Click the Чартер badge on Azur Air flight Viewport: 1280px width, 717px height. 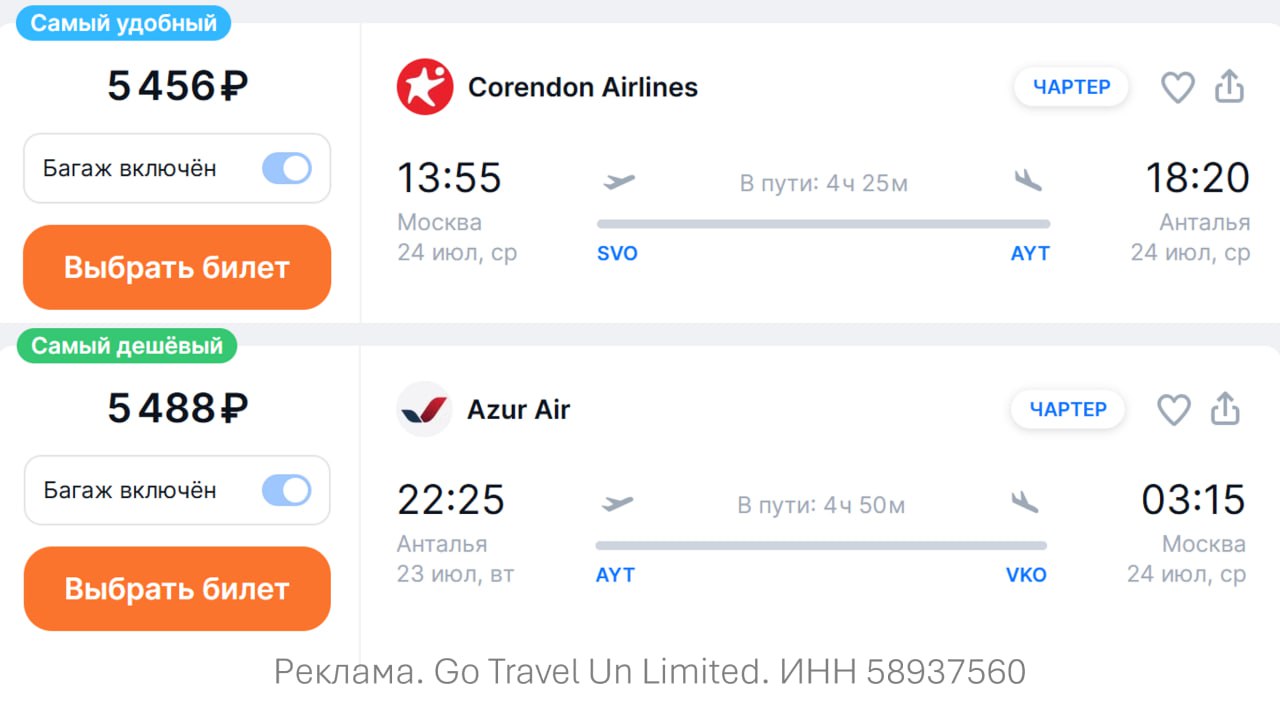tap(1068, 409)
